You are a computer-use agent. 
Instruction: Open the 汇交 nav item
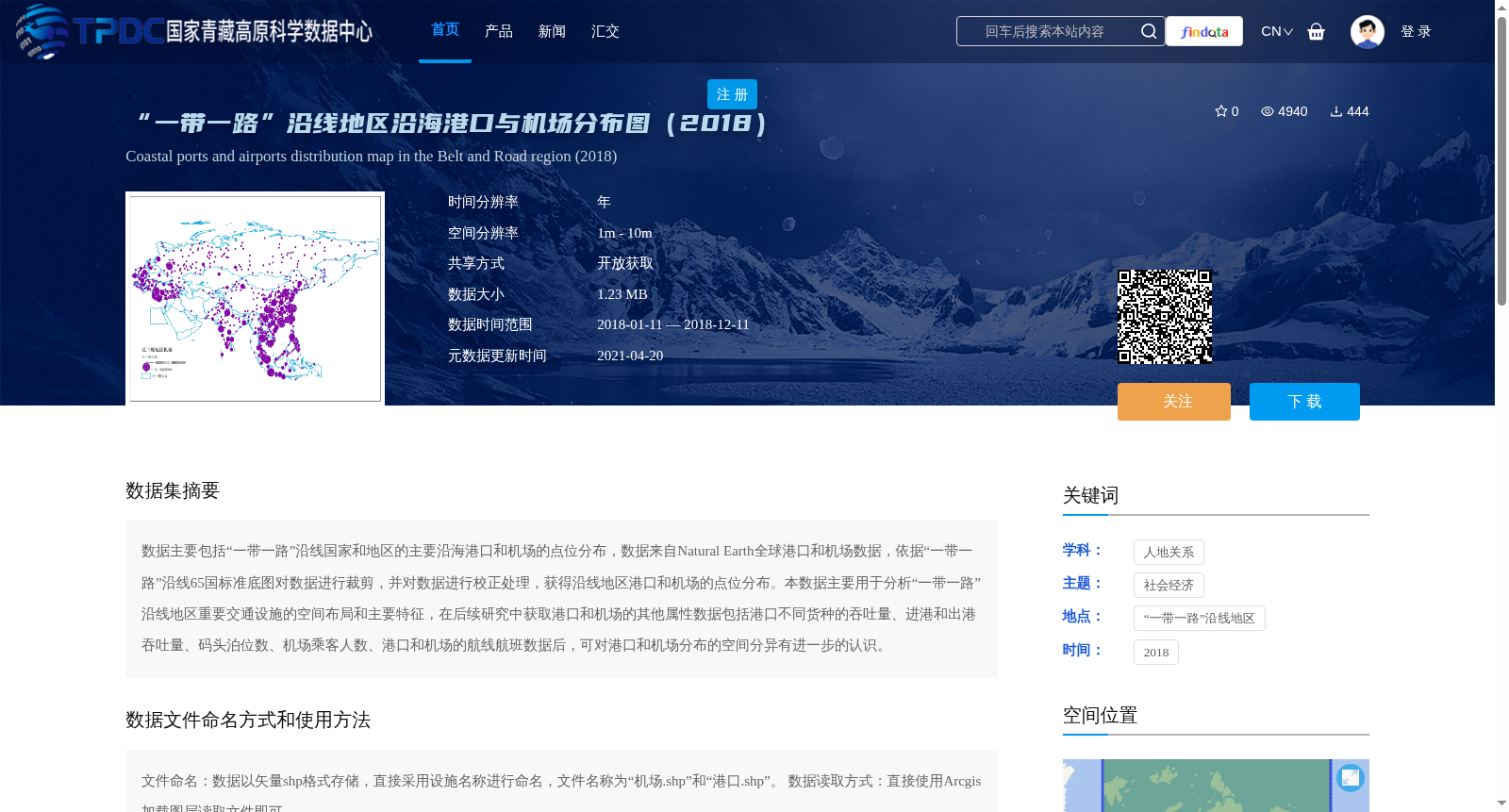click(x=605, y=31)
